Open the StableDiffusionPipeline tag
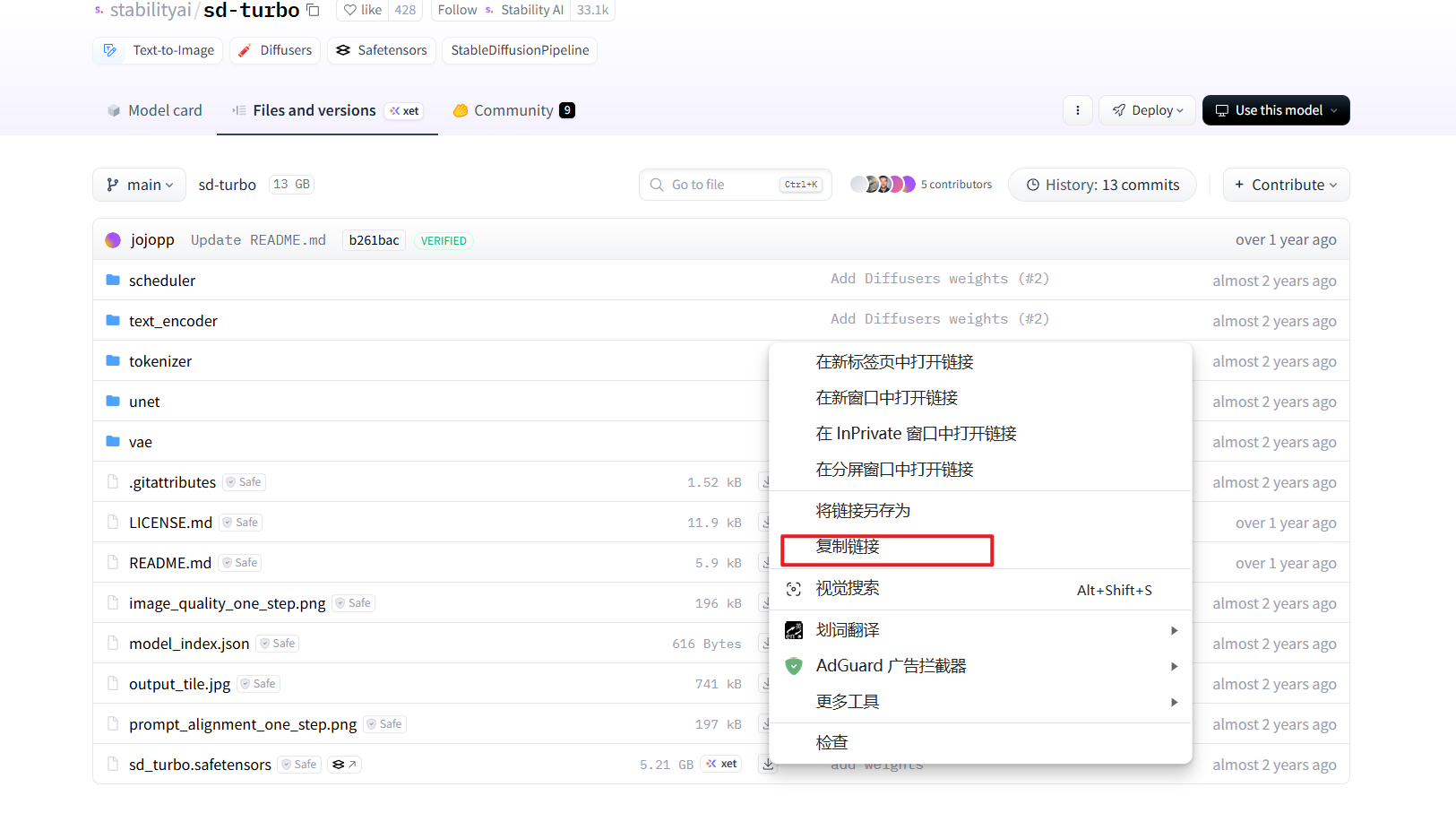This screenshot has width=1456, height=813. click(520, 50)
